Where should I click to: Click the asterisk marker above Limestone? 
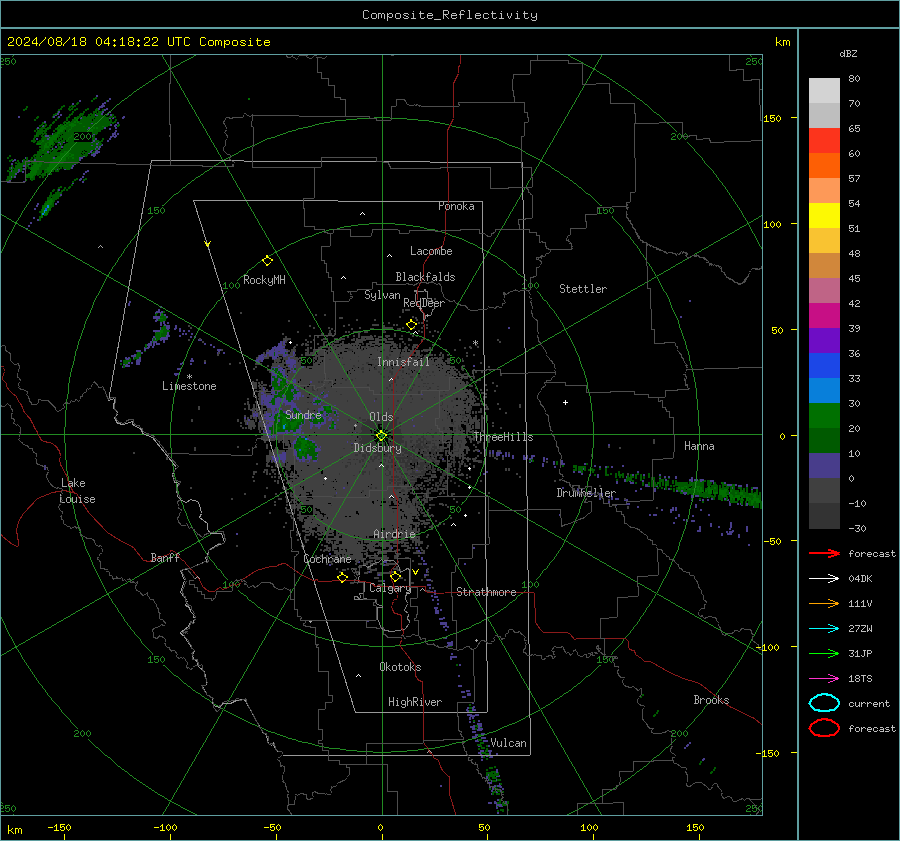(x=189, y=377)
